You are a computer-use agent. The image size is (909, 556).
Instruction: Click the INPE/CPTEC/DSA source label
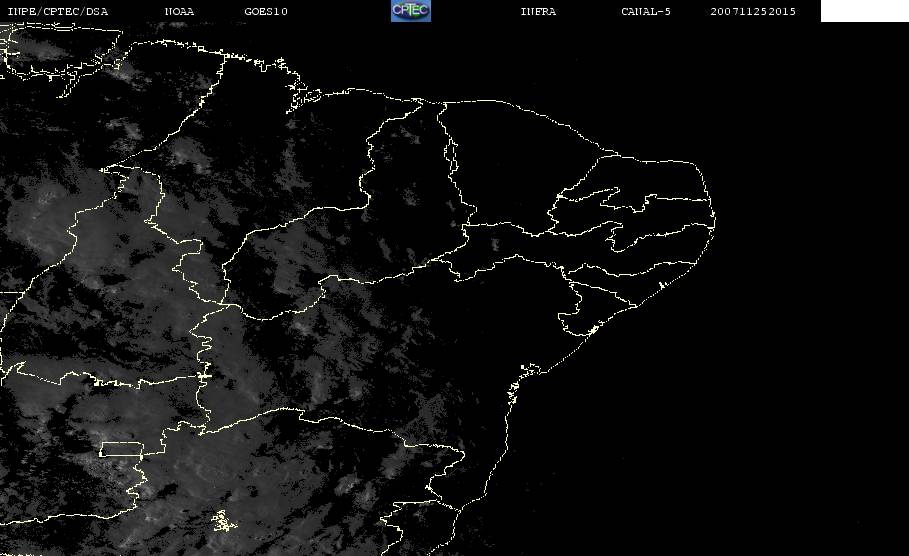pos(57,12)
